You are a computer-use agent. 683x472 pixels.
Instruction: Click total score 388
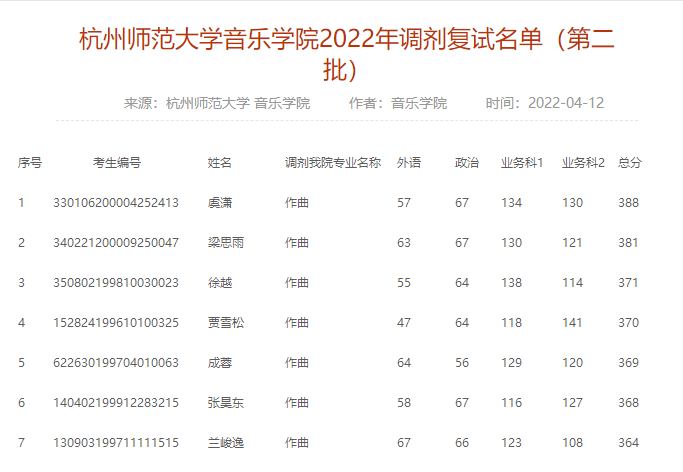coord(628,203)
